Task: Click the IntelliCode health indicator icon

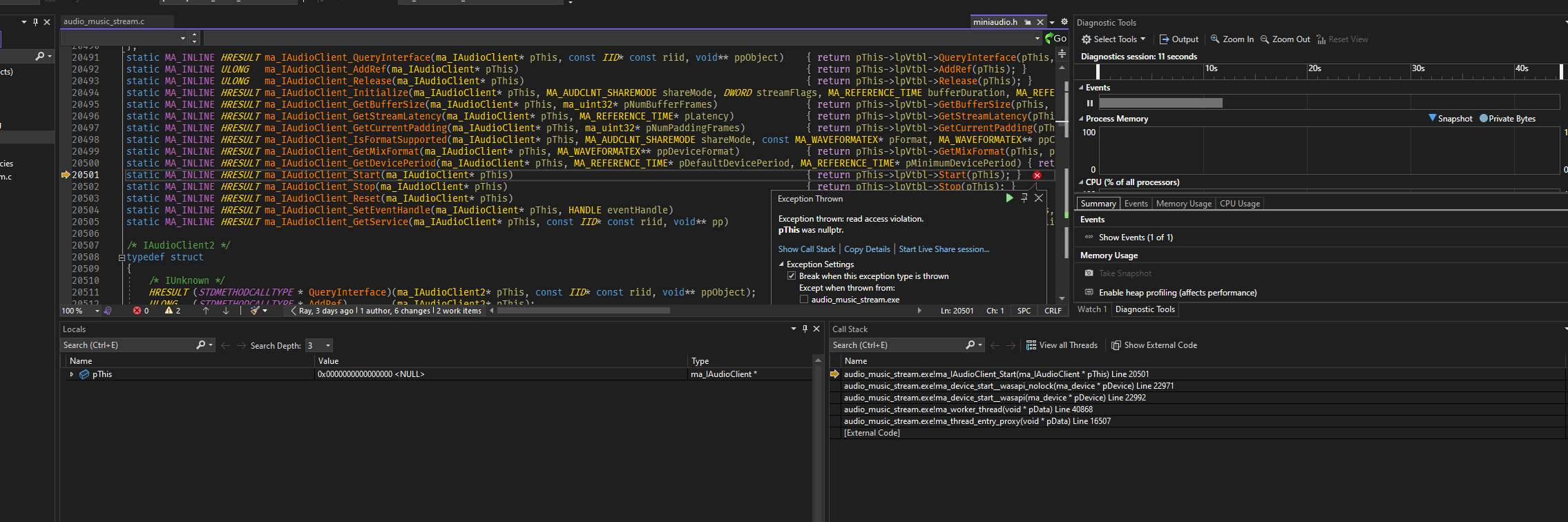Action: tap(108, 311)
